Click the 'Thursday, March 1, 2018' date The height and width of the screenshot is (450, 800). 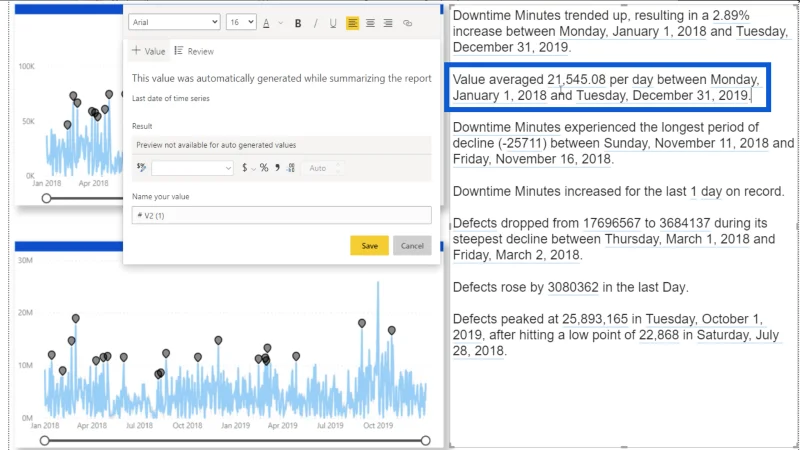point(677,239)
